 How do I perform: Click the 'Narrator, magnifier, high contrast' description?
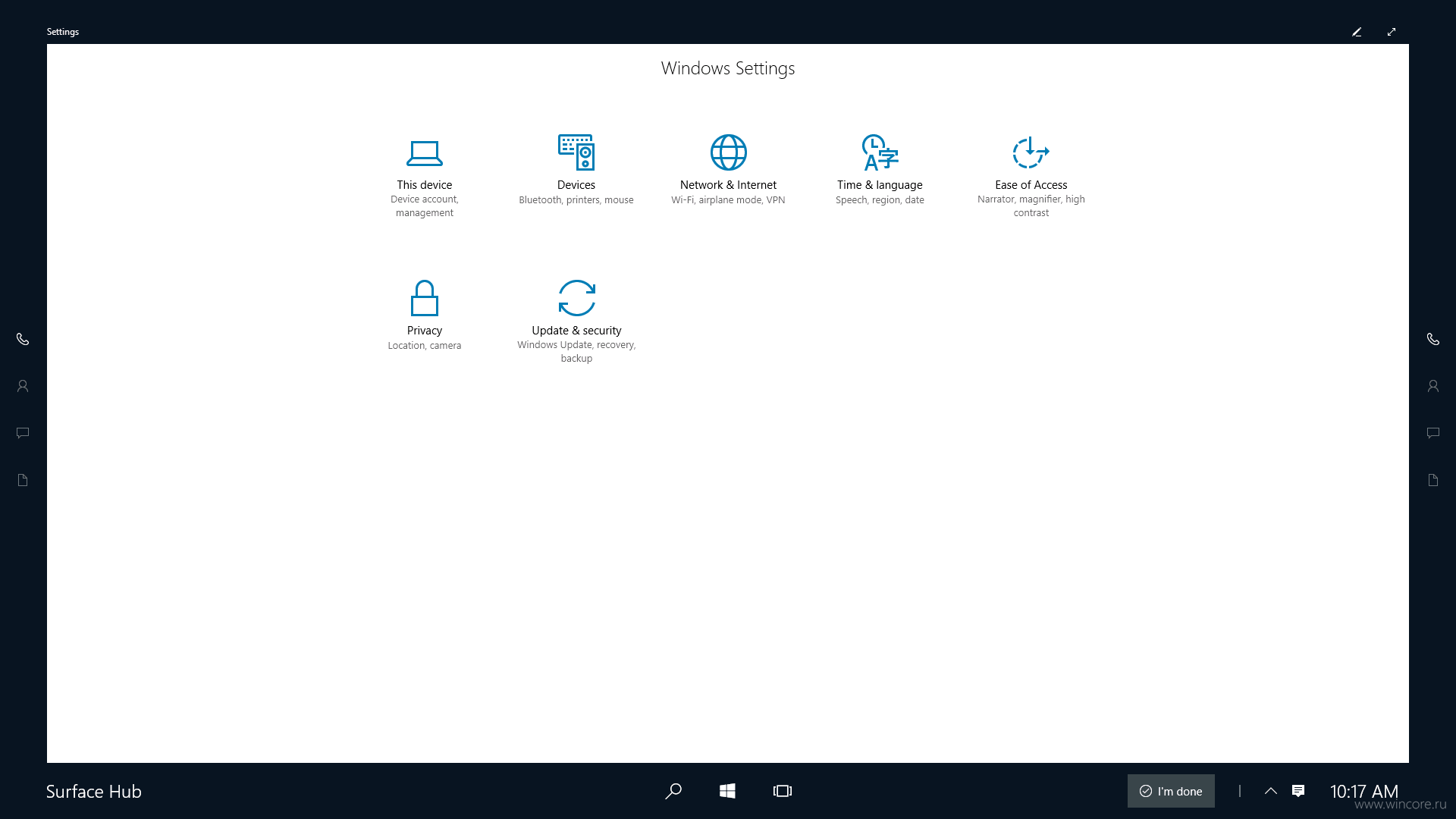point(1031,206)
